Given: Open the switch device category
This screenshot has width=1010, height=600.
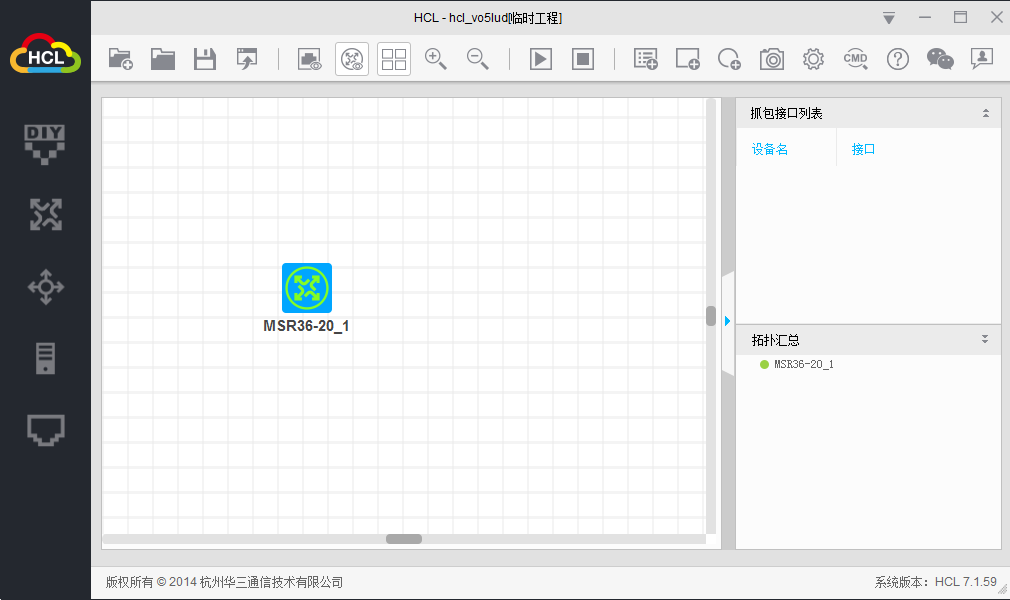Looking at the screenshot, I should 46,287.
